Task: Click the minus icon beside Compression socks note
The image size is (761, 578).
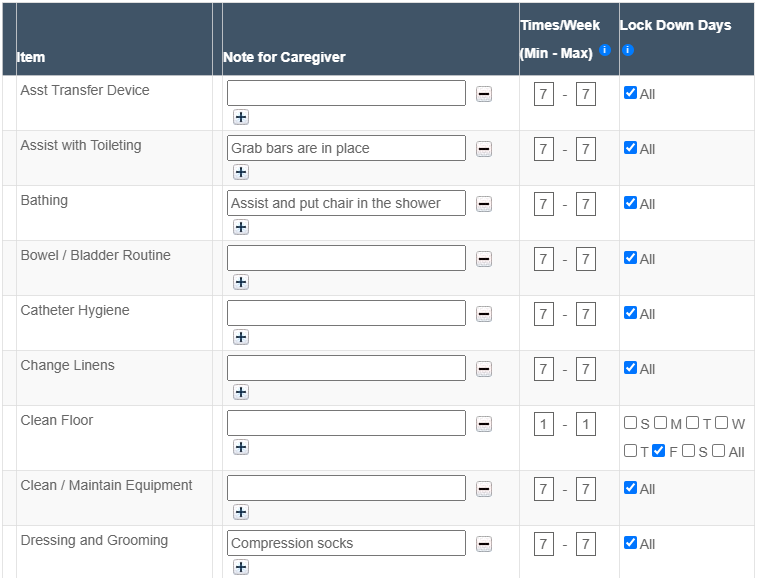Action: coord(484,544)
